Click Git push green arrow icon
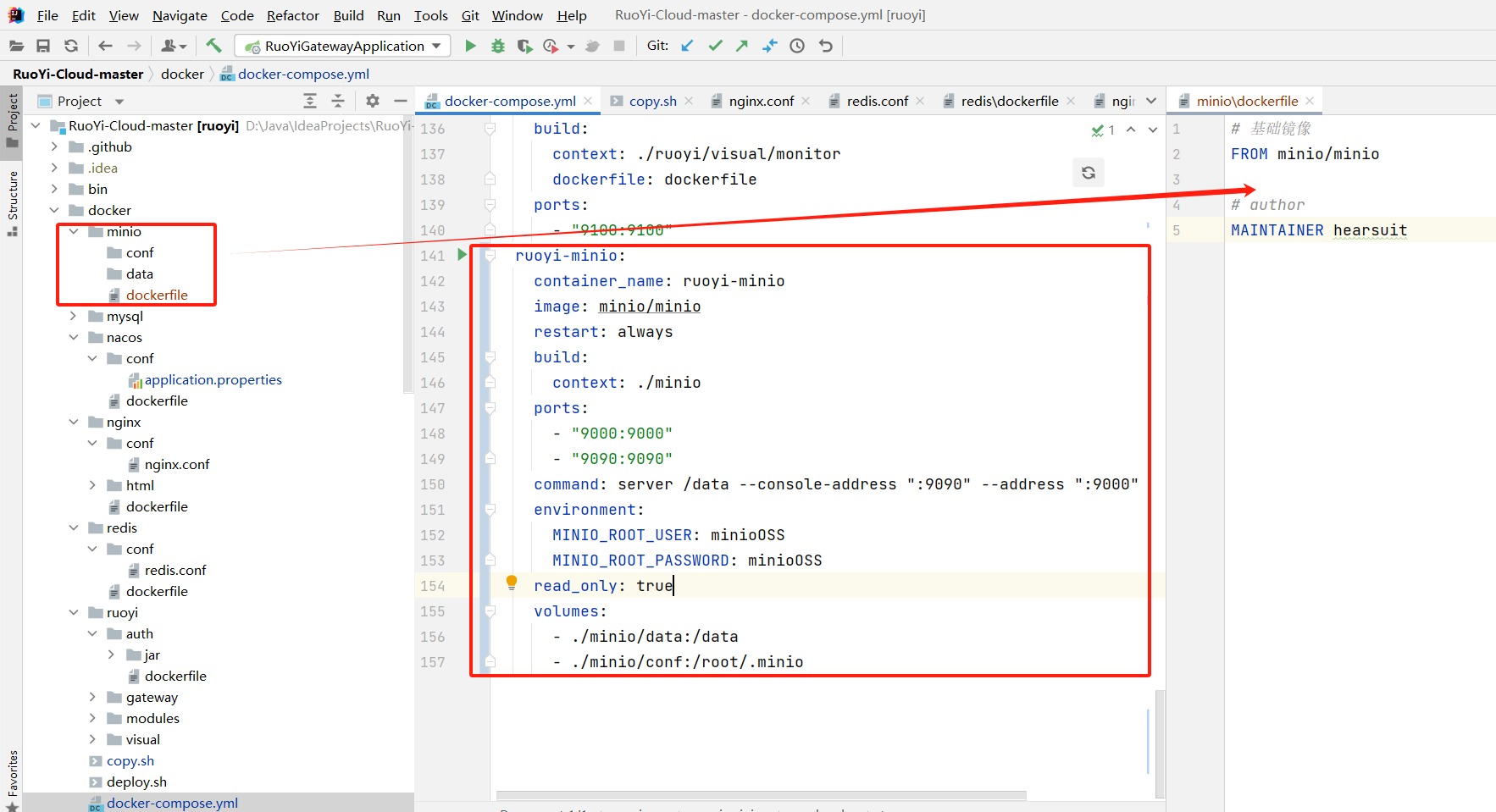Image resolution: width=1496 pixels, height=812 pixels. [x=742, y=46]
